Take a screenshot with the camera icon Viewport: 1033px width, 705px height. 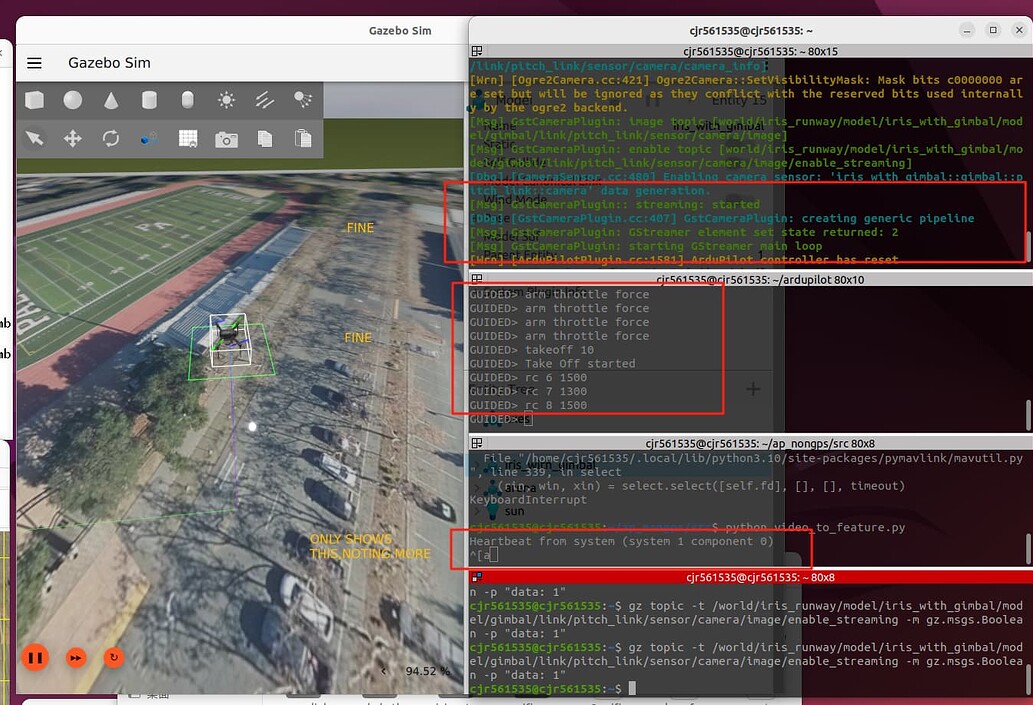pos(226,138)
